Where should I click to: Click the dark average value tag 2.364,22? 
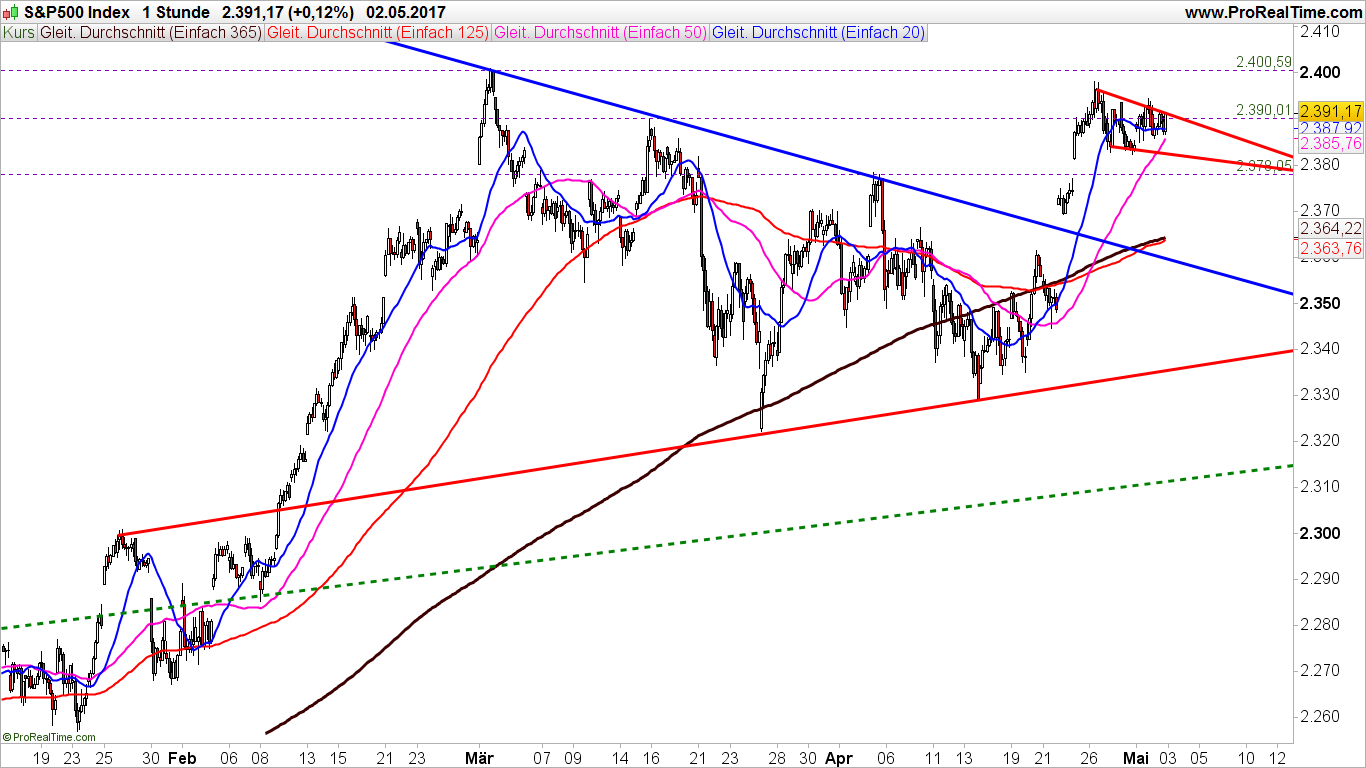(1332, 228)
